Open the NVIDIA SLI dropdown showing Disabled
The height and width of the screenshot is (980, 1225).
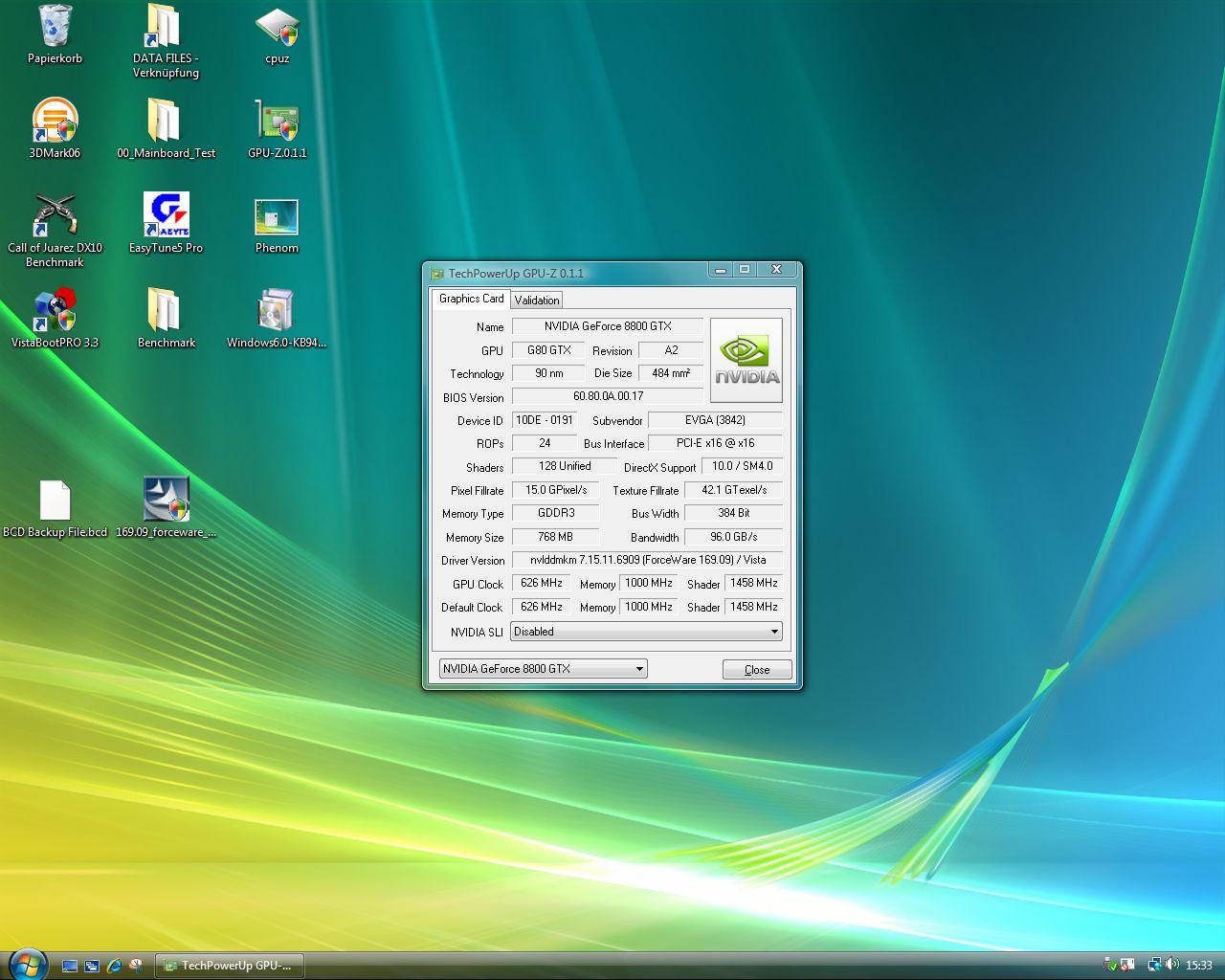point(646,632)
